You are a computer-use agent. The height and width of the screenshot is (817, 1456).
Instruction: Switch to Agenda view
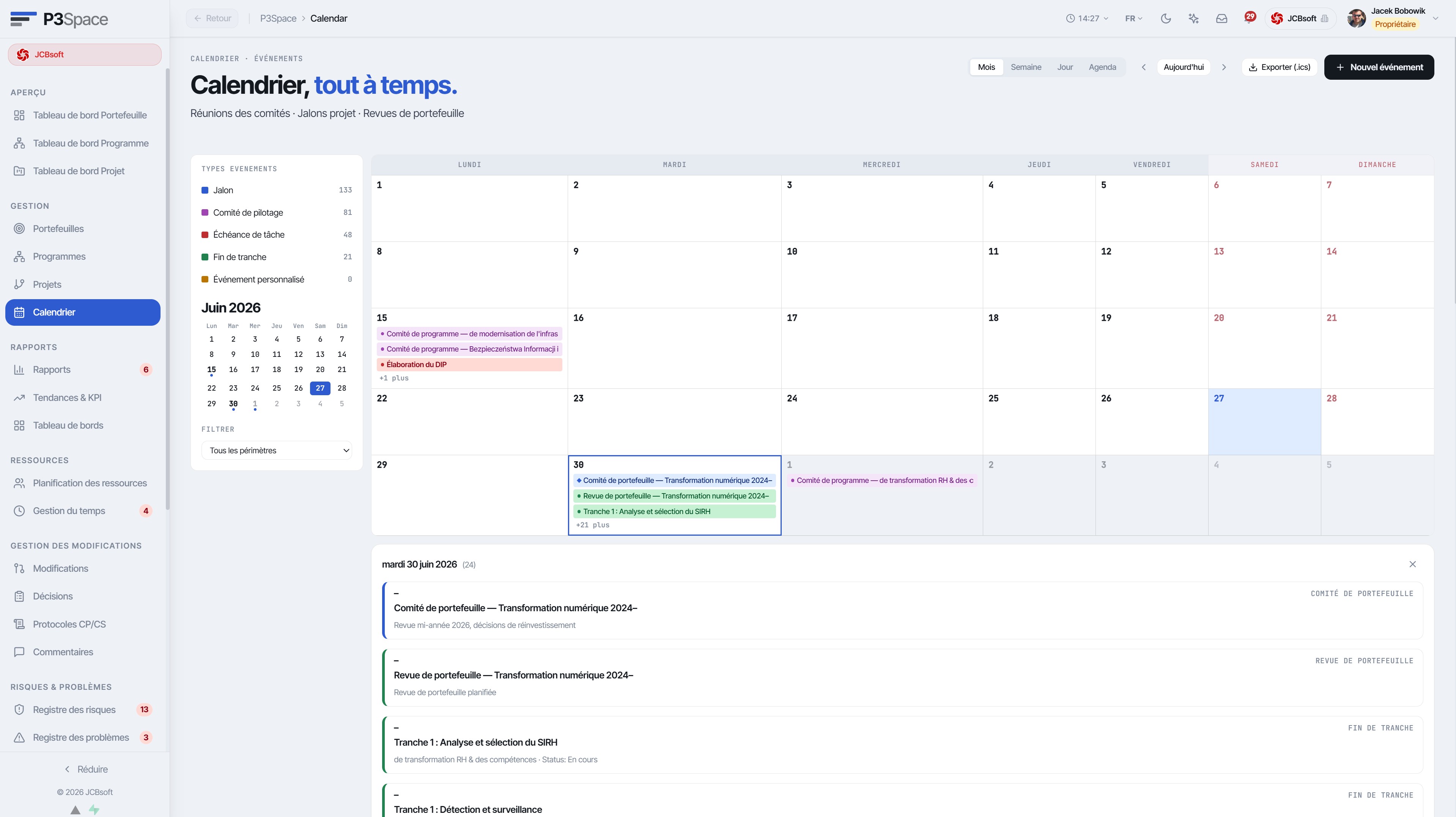click(x=1102, y=67)
